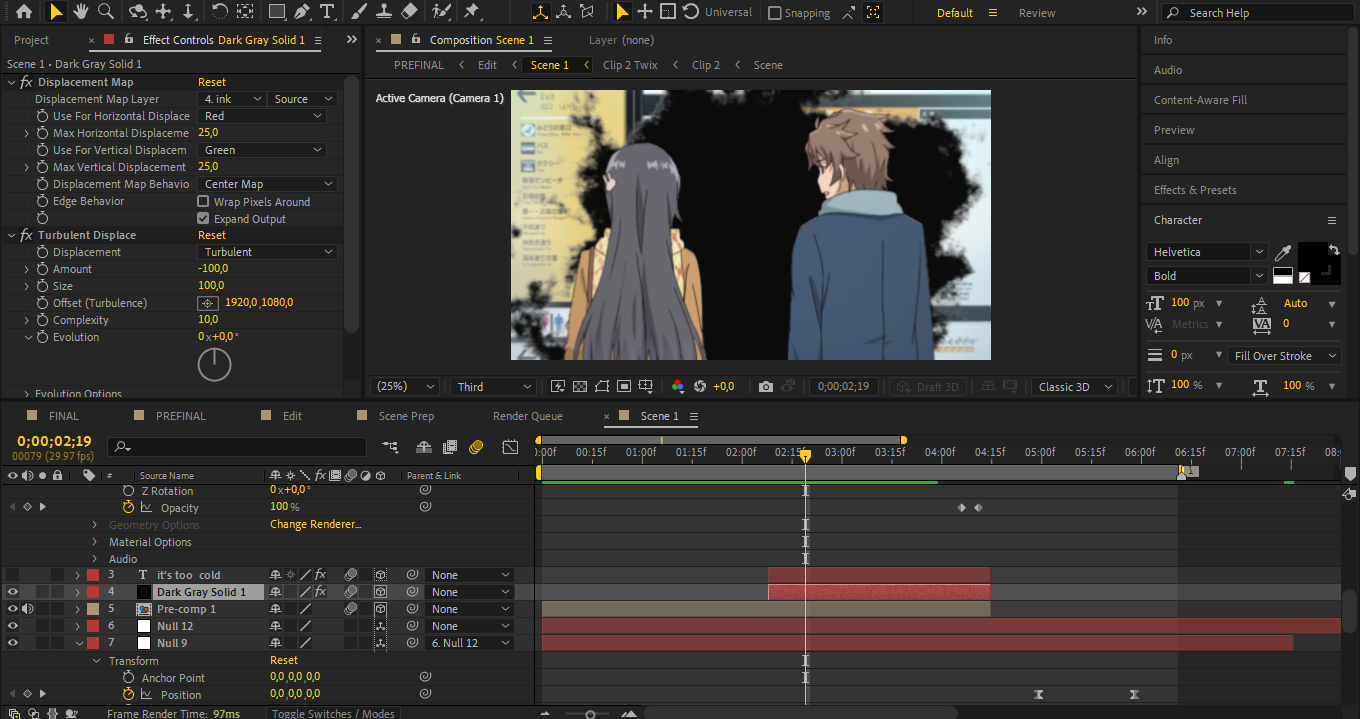Enable the Wrap Pixels Around checkbox
This screenshot has width=1360, height=719.
[204, 202]
